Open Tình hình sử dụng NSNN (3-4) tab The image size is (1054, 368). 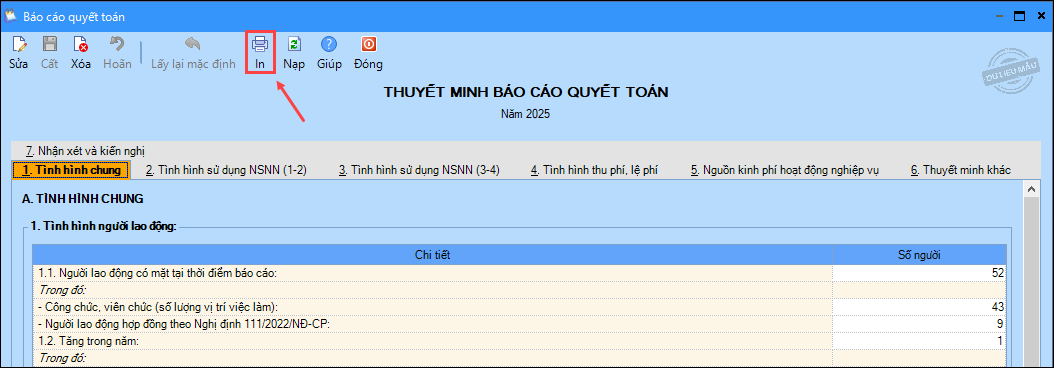(x=419, y=170)
